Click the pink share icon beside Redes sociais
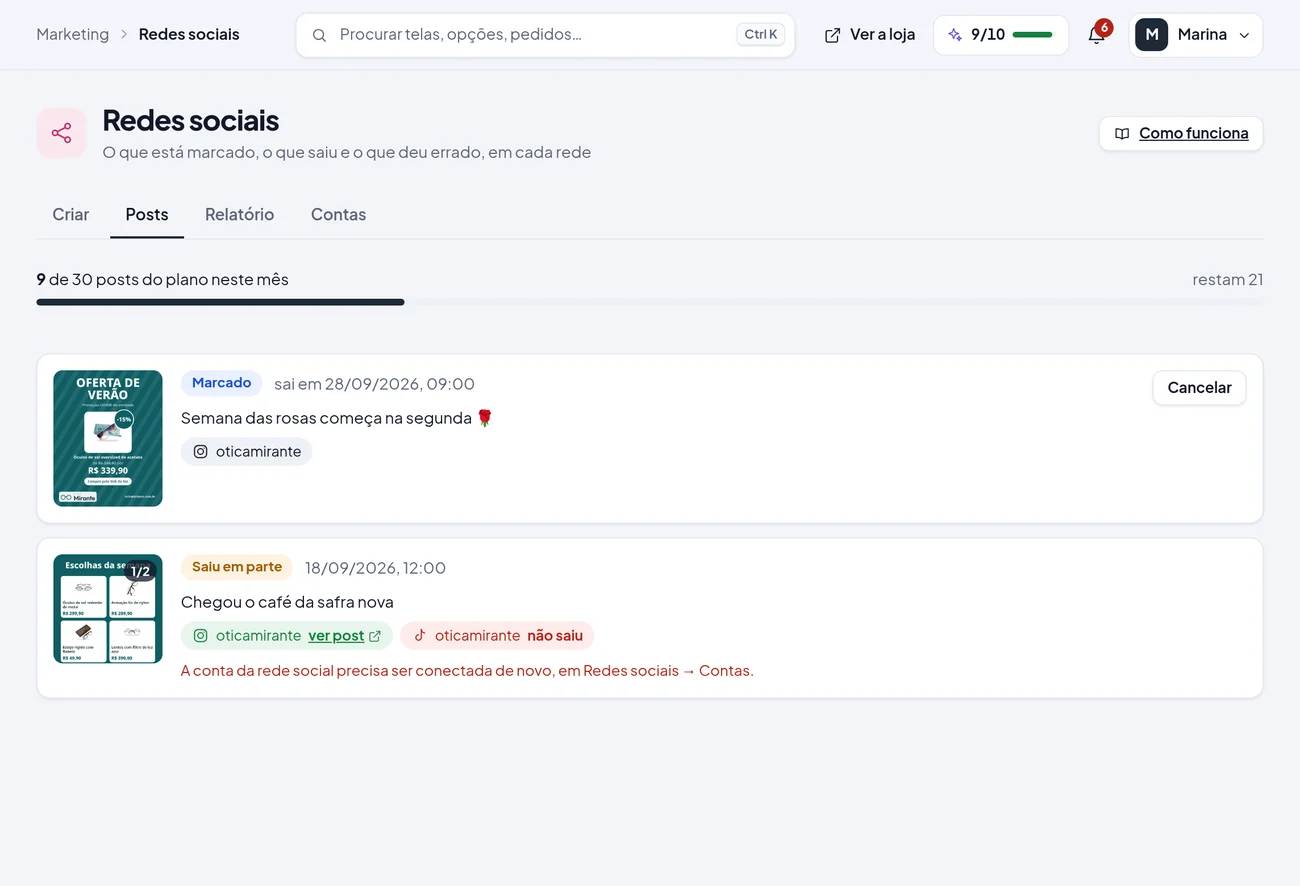Image resolution: width=1300 pixels, height=886 pixels. (x=61, y=133)
